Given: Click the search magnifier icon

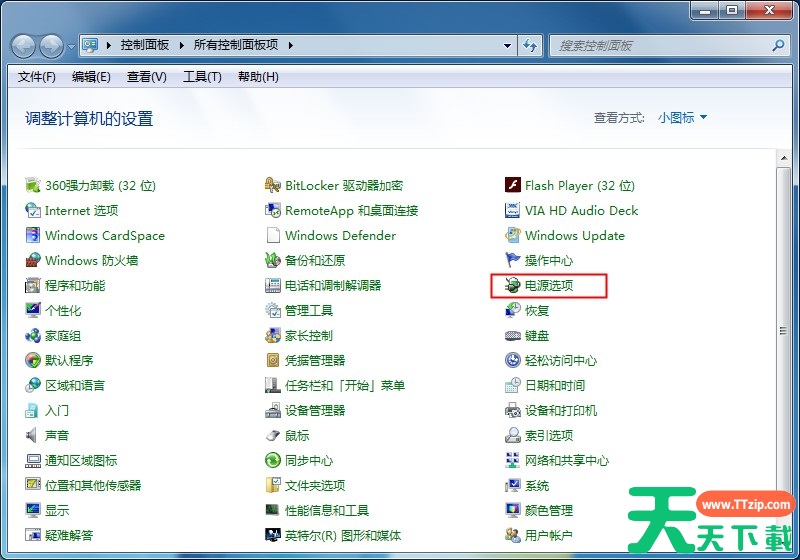Looking at the screenshot, I should (x=779, y=45).
